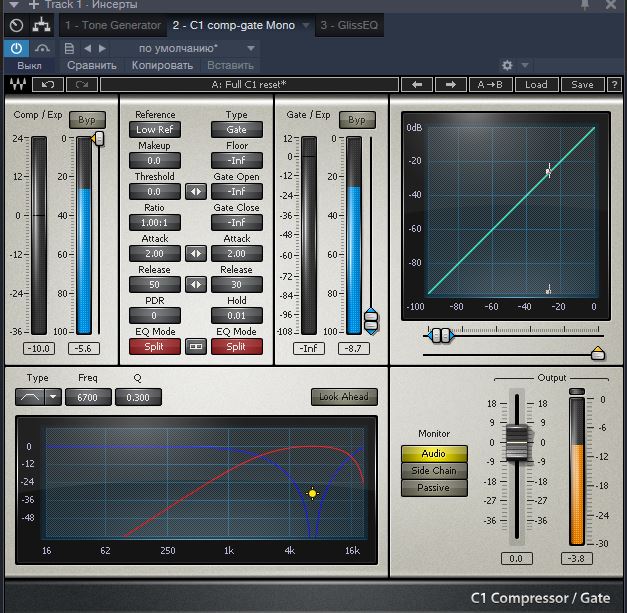Click the Waves logo icon
The image size is (627, 613).
point(18,84)
